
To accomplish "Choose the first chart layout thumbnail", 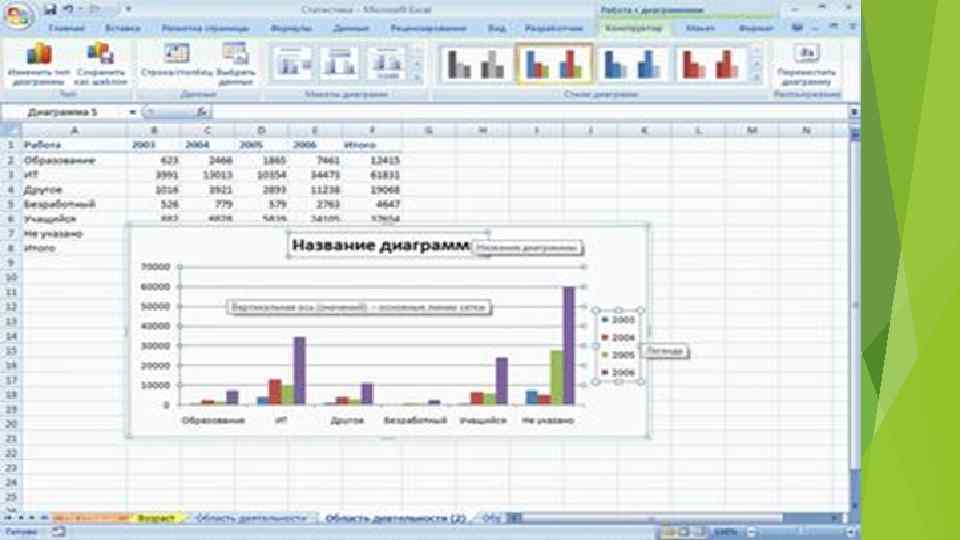I will click(x=292, y=64).
